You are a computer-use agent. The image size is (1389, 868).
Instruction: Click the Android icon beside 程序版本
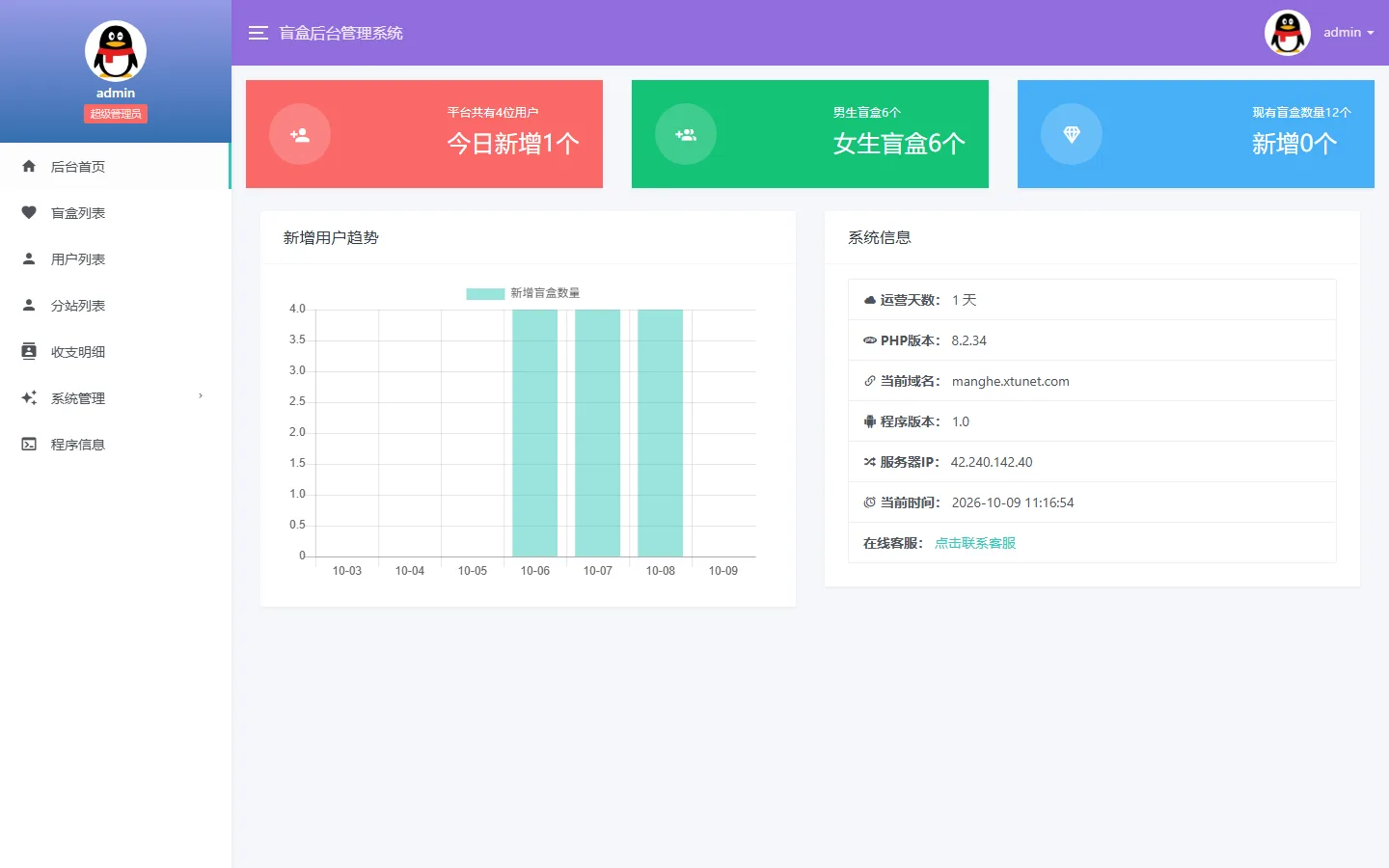870,421
